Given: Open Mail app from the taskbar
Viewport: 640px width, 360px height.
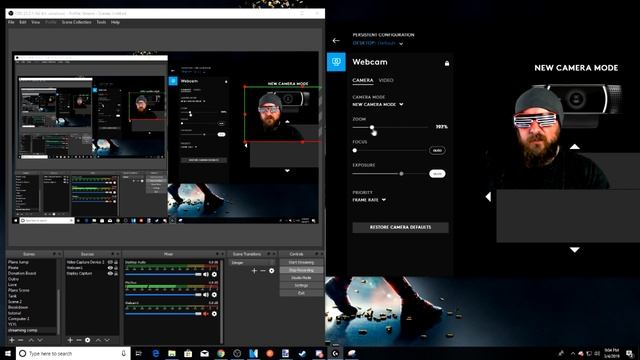Looking at the screenshot, I should pyautogui.click(x=204, y=353).
